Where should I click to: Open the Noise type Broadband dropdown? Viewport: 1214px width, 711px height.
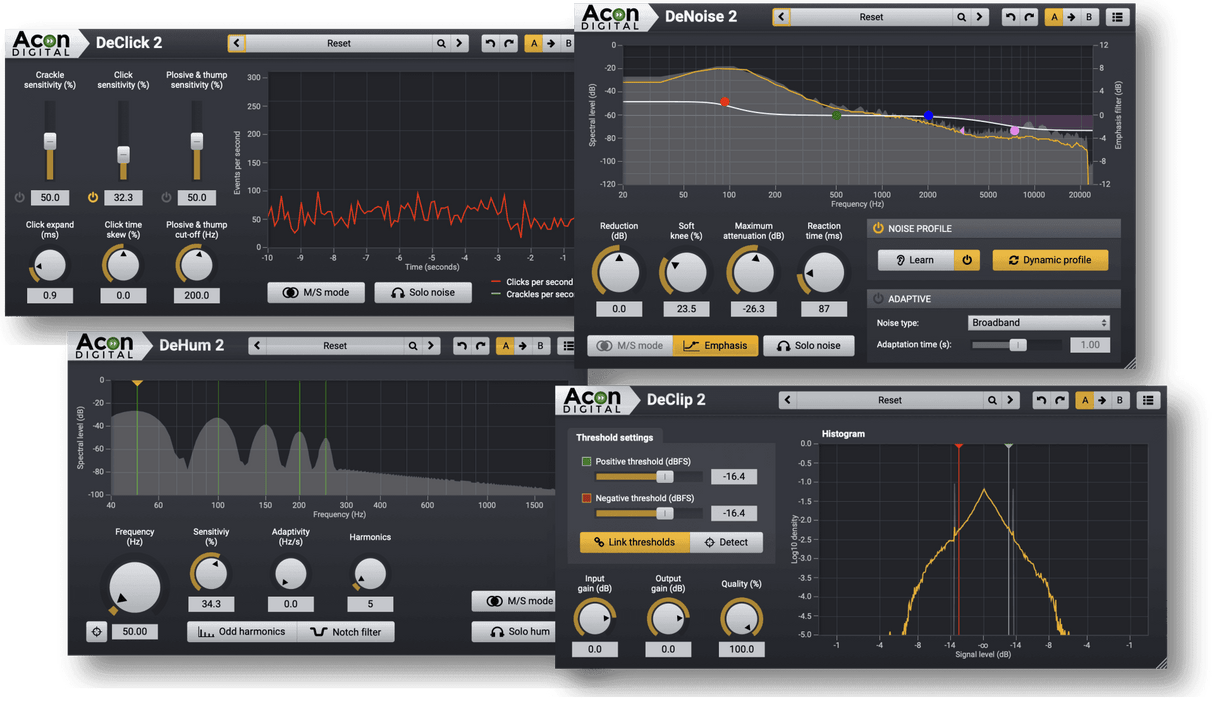(1038, 323)
